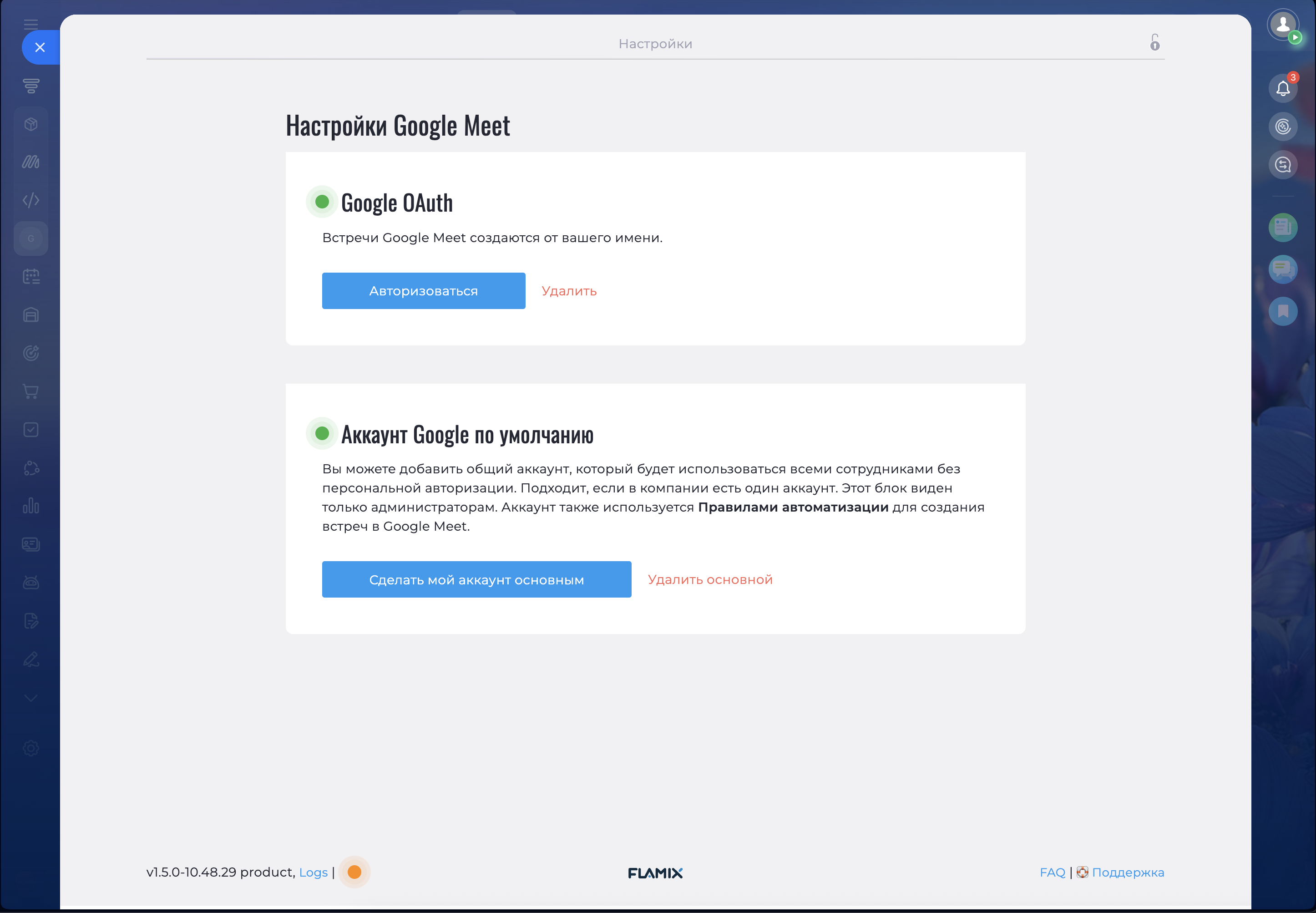Click the green status dot by Google OAuth
This screenshot has width=1316, height=913.
(x=322, y=201)
